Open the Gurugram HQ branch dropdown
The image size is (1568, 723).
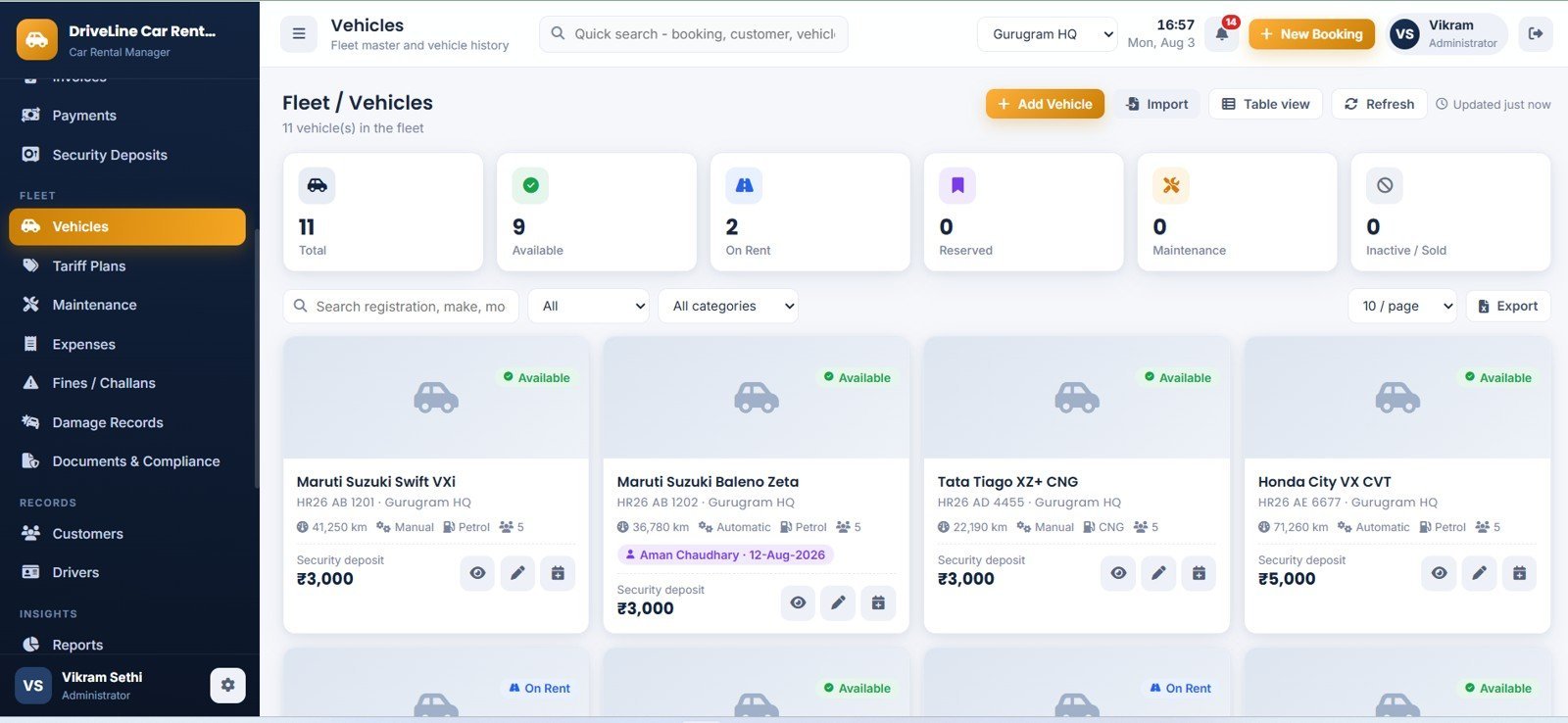click(x=1048, y=34)
